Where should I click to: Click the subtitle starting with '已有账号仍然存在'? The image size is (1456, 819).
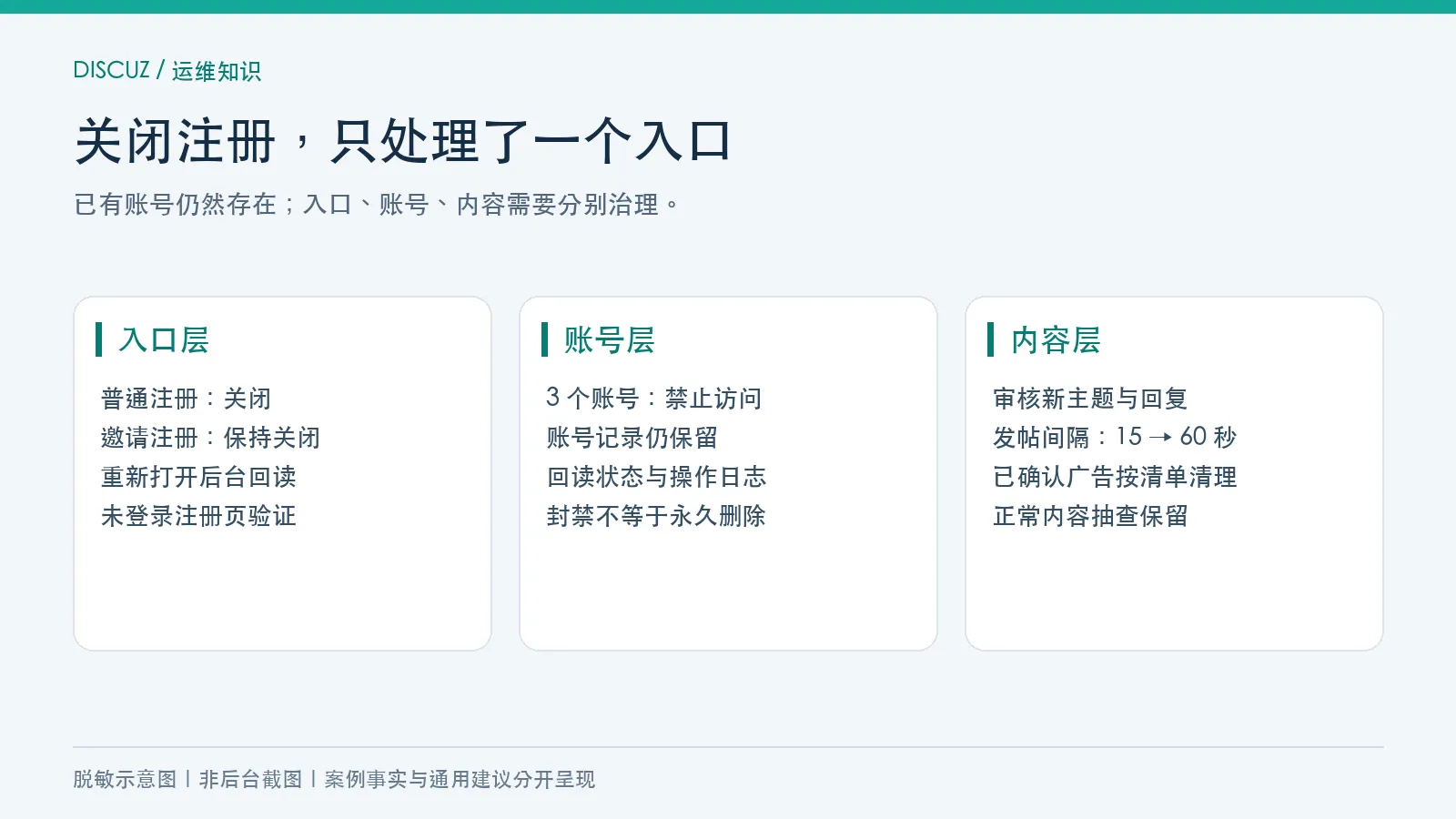pyautogui.click(x=377, y=205)
